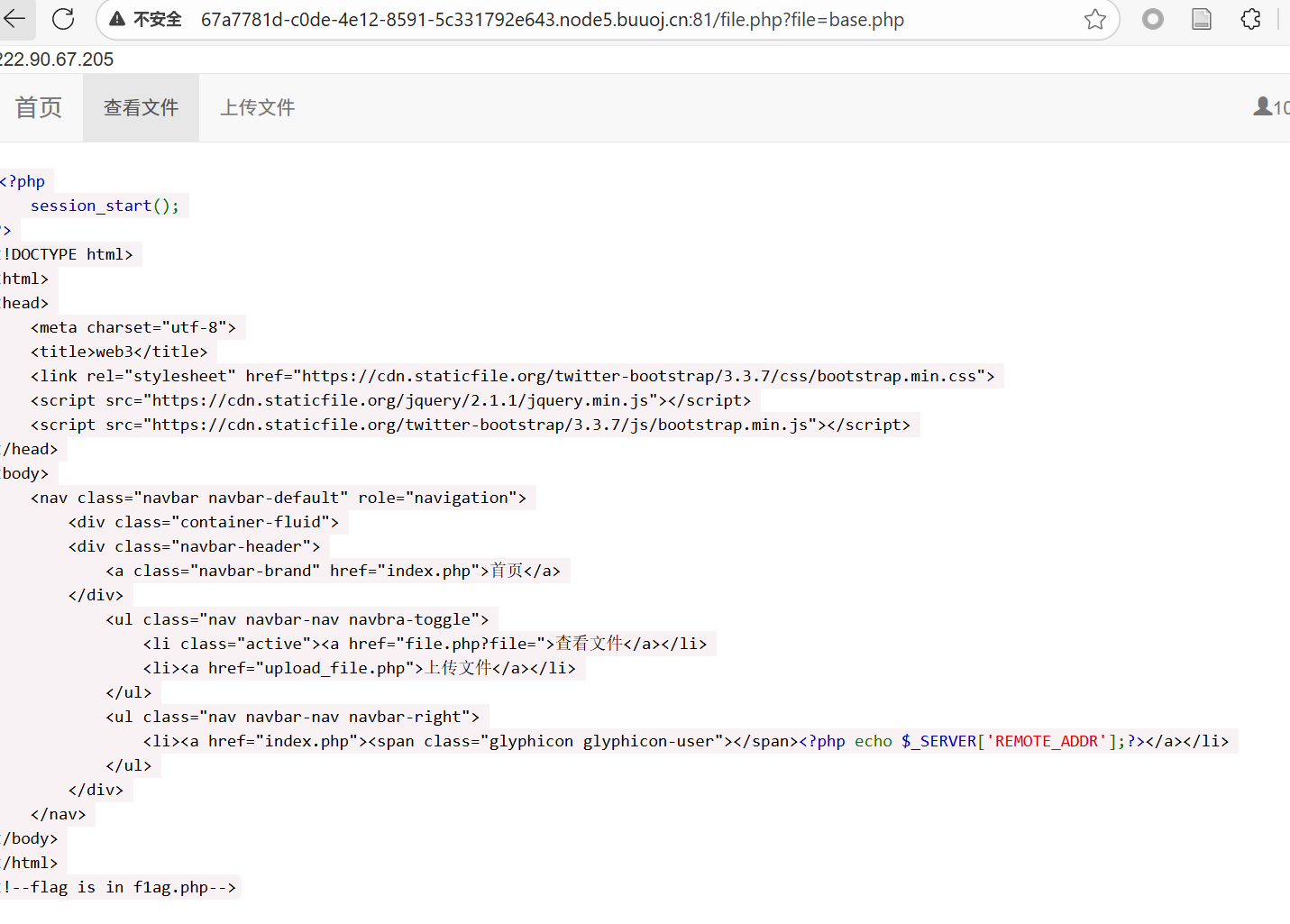Click the ul navbar-right code line
1290x924 pixels.
click(293, 717)
